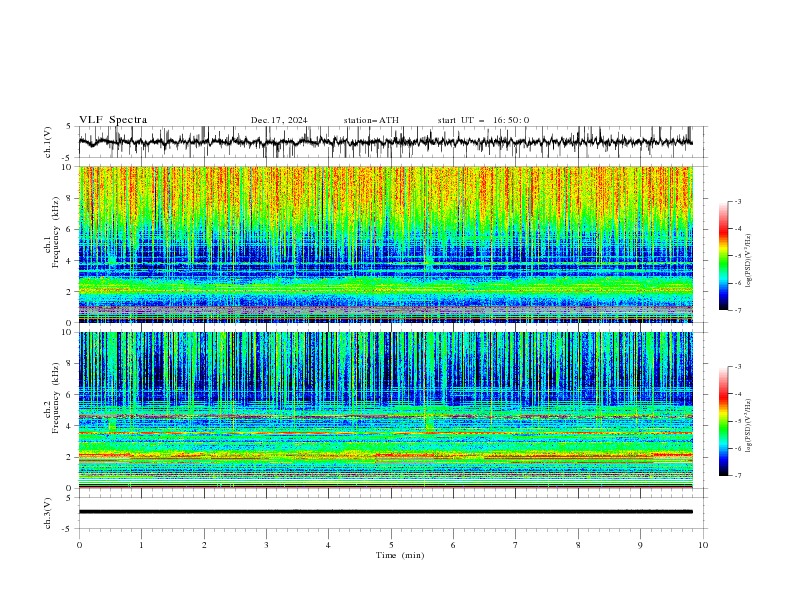Click the ch.2 spectrogram panel
792x612 pixels.
(x=385, y=410)
